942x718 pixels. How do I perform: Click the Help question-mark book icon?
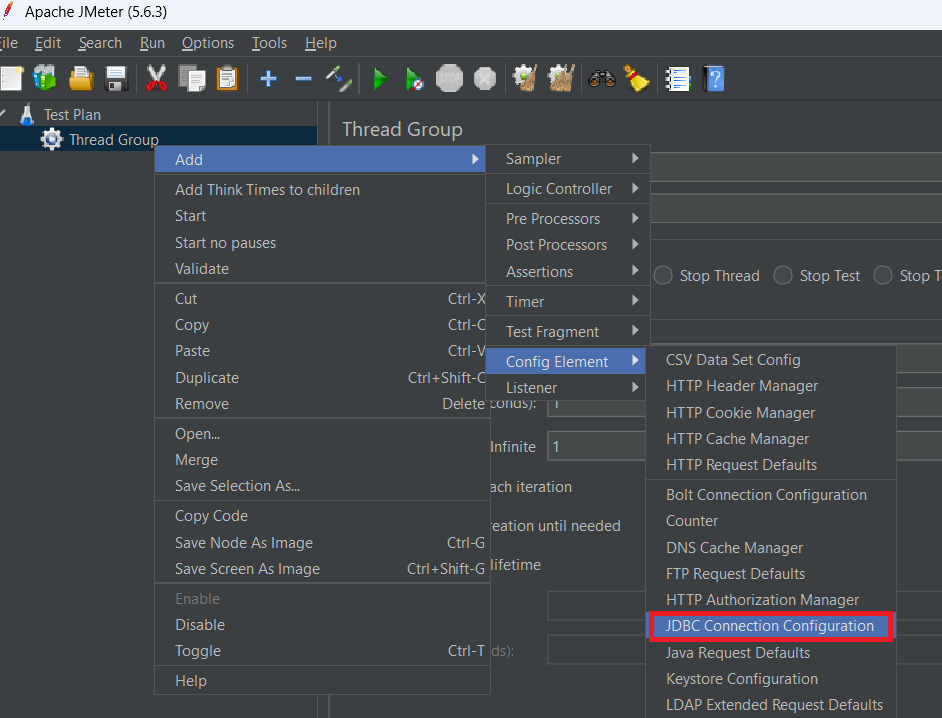point(714,79)
